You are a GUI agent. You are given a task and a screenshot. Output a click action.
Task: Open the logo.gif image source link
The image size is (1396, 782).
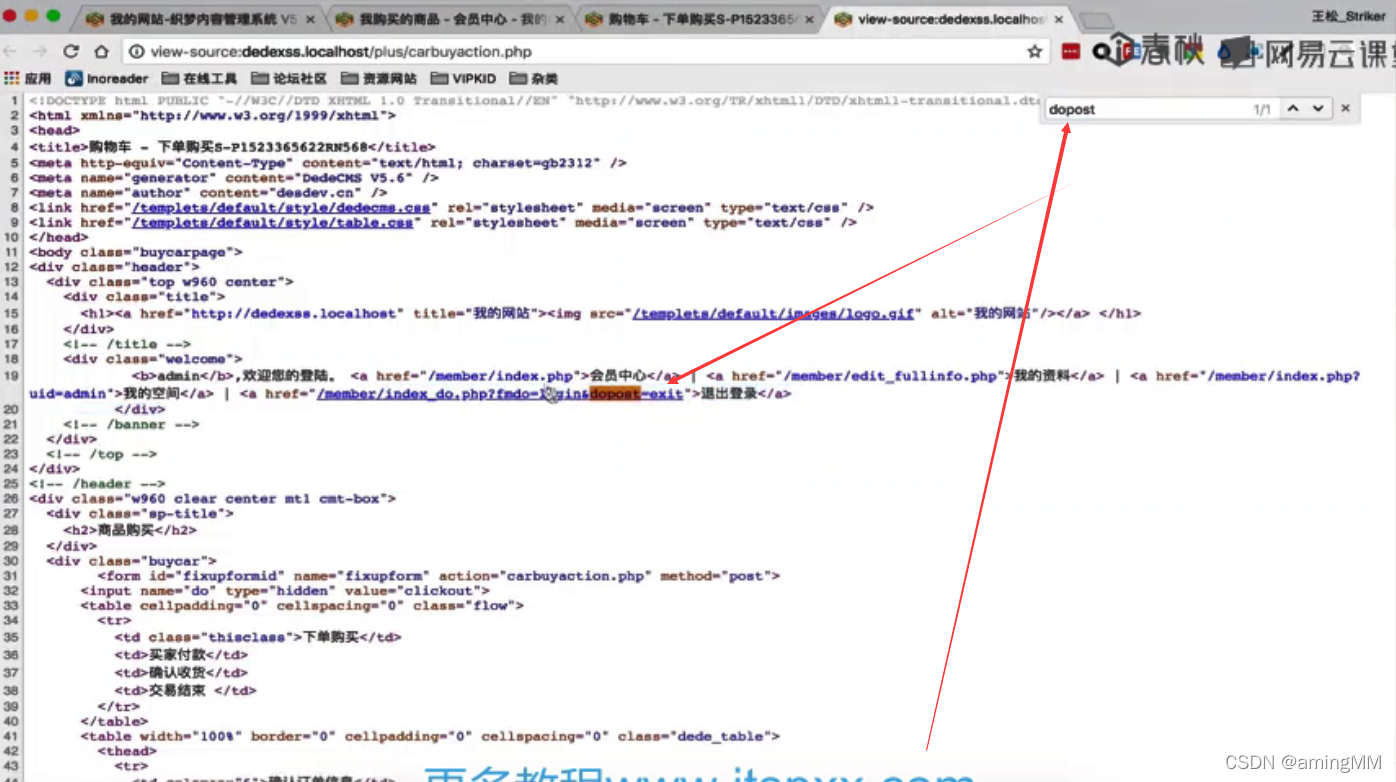pos(773,313)
